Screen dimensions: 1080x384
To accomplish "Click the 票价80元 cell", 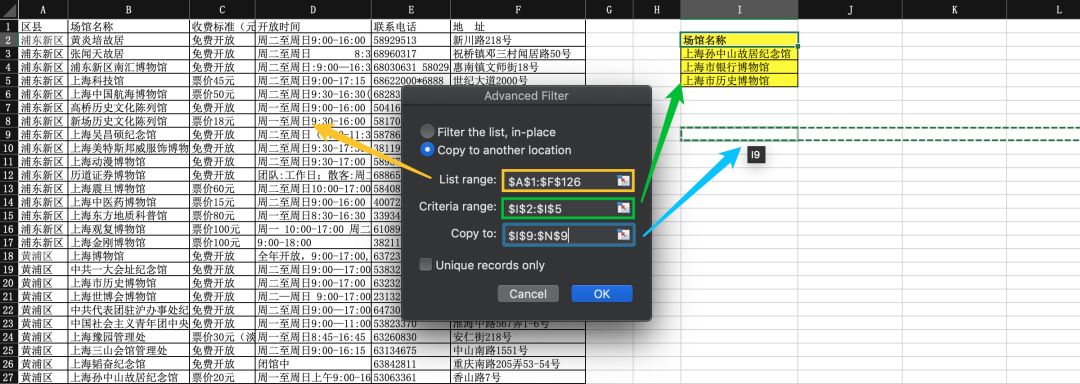I will [x=222, y=215].
